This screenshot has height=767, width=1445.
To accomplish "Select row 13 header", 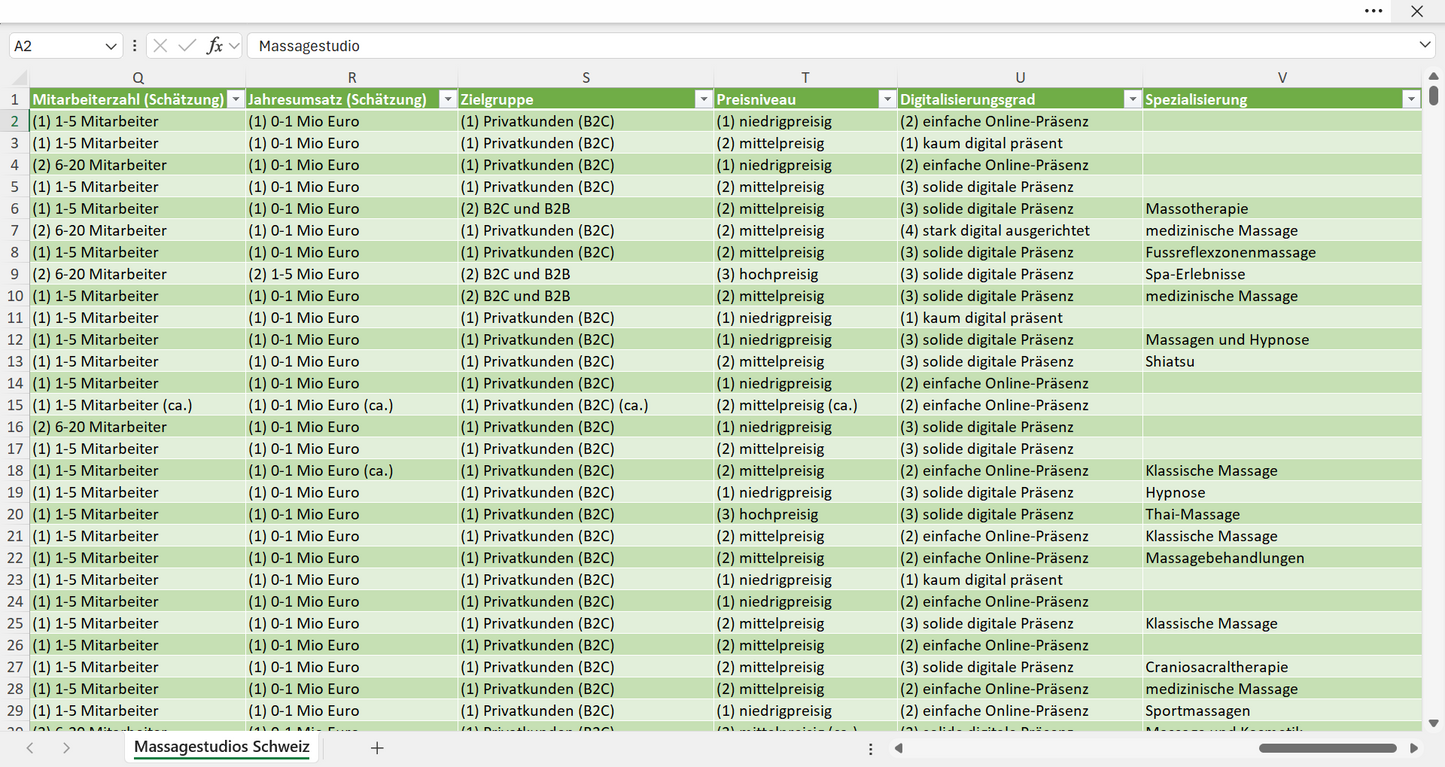I will point(15,361).
